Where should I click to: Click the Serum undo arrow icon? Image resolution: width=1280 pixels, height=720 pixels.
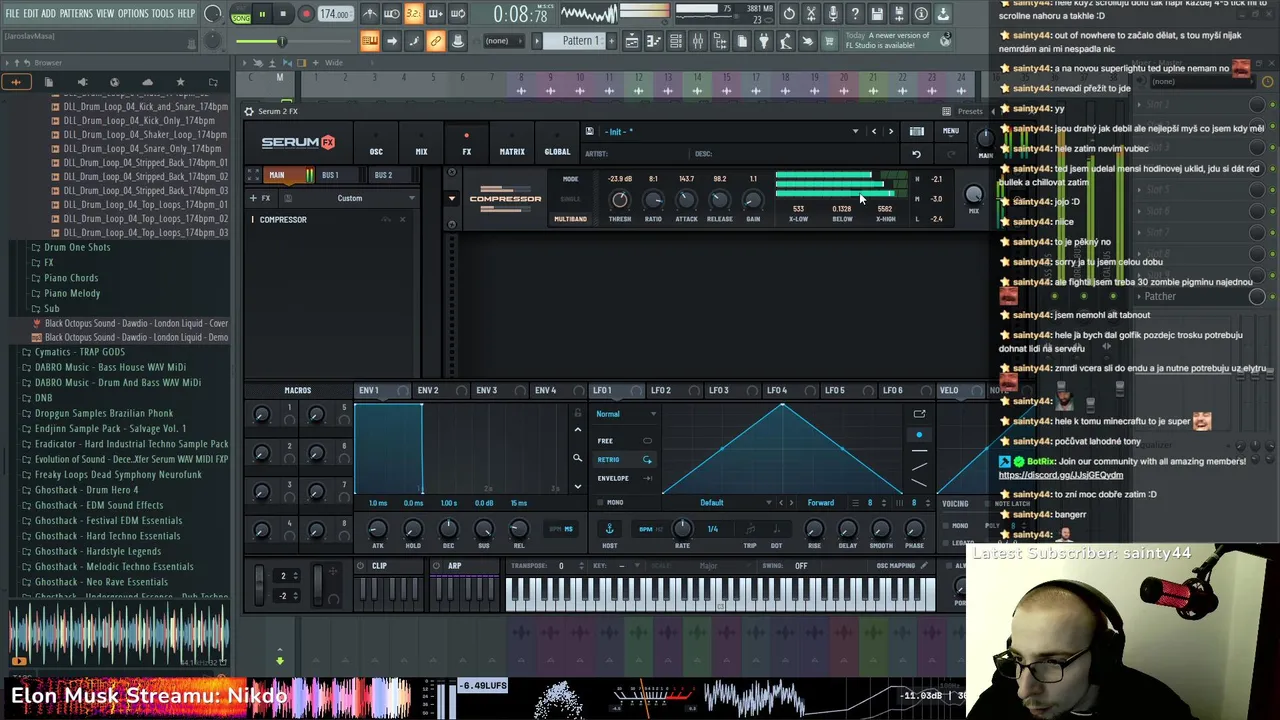click(916, 154)
